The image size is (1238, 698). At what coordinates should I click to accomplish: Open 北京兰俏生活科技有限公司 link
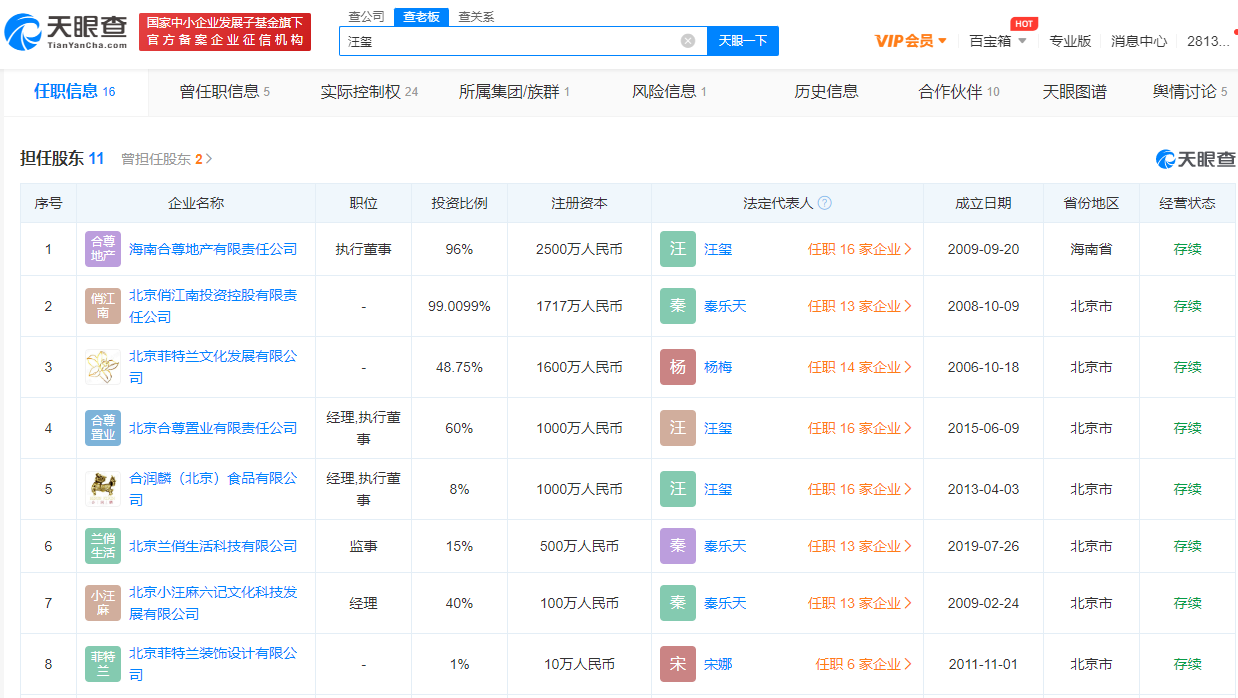click(213, 546)
